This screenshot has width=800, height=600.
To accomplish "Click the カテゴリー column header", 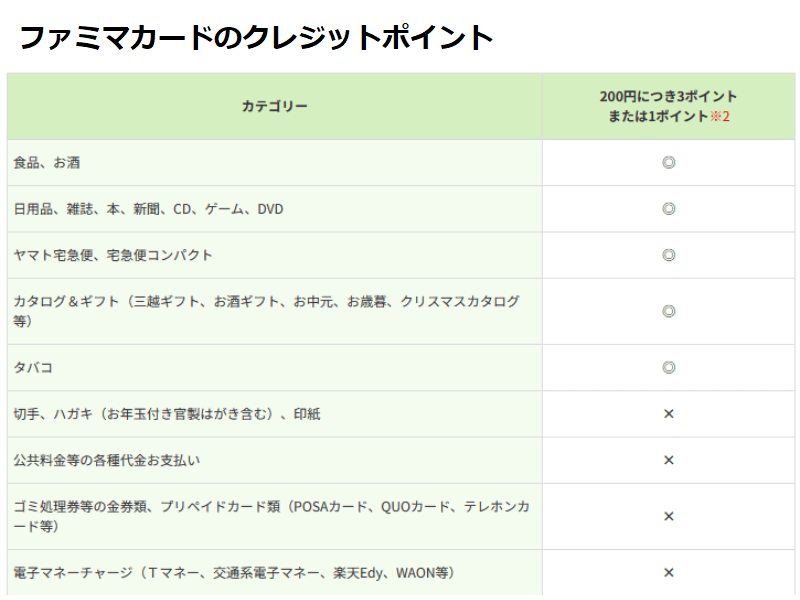I will 274,106.
